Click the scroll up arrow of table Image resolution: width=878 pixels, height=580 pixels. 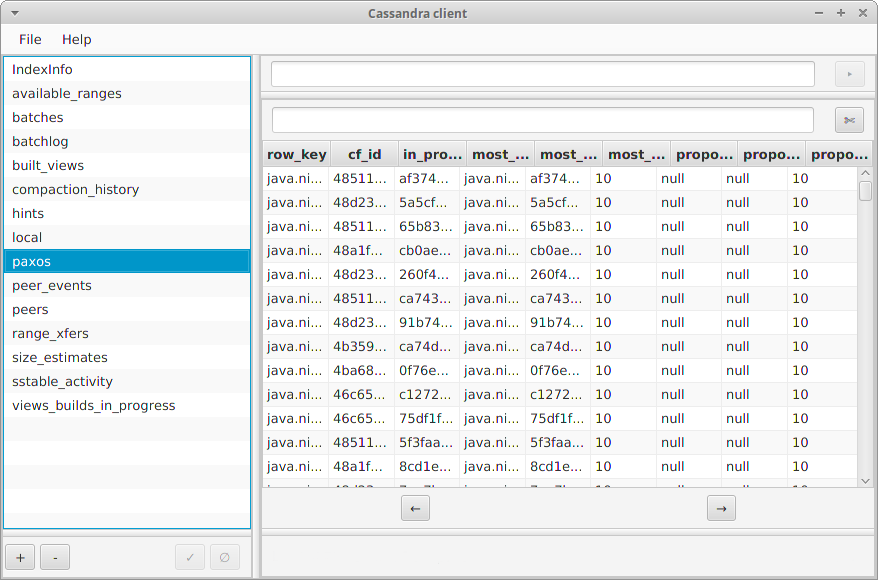(865, 174)
